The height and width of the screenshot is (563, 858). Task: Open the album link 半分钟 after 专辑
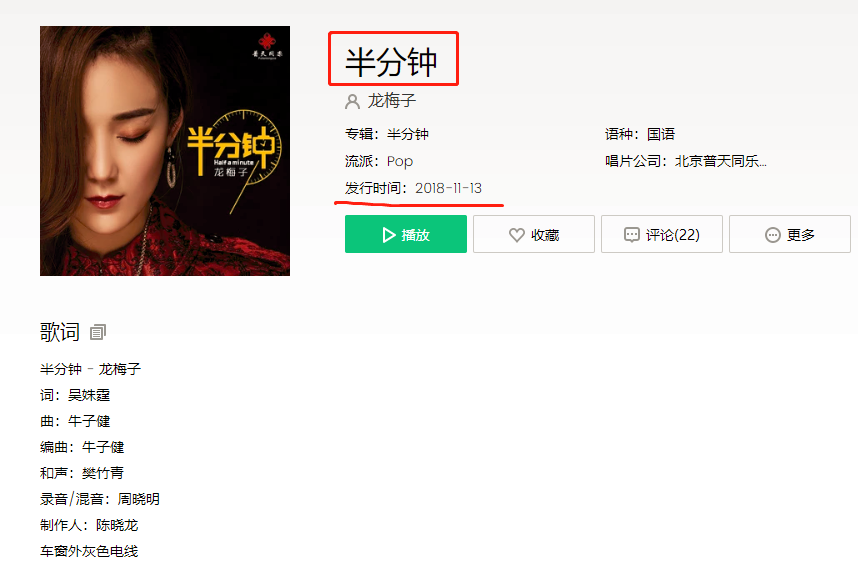(408, 134)
